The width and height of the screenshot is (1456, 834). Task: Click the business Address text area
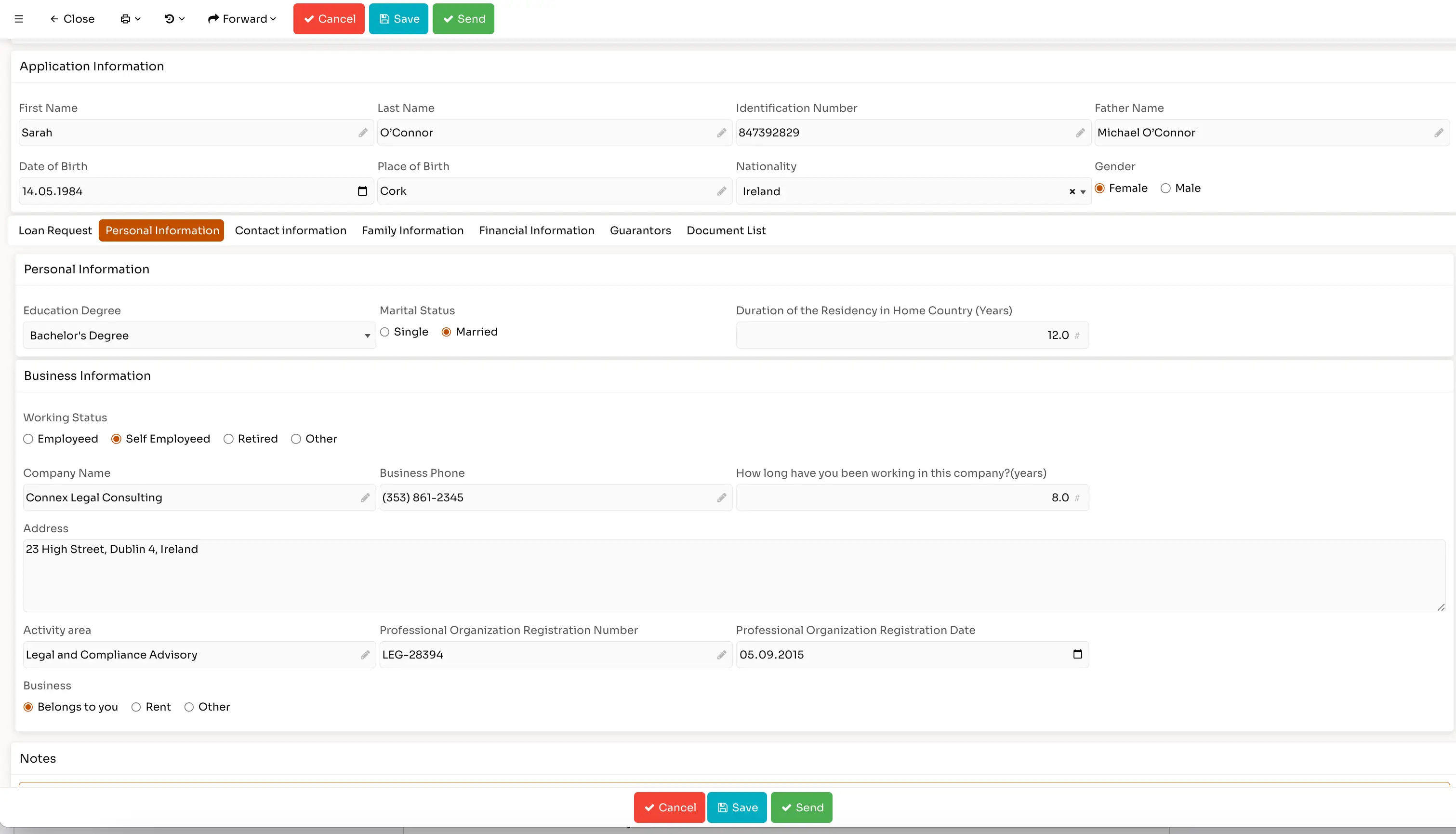(733, 576)
